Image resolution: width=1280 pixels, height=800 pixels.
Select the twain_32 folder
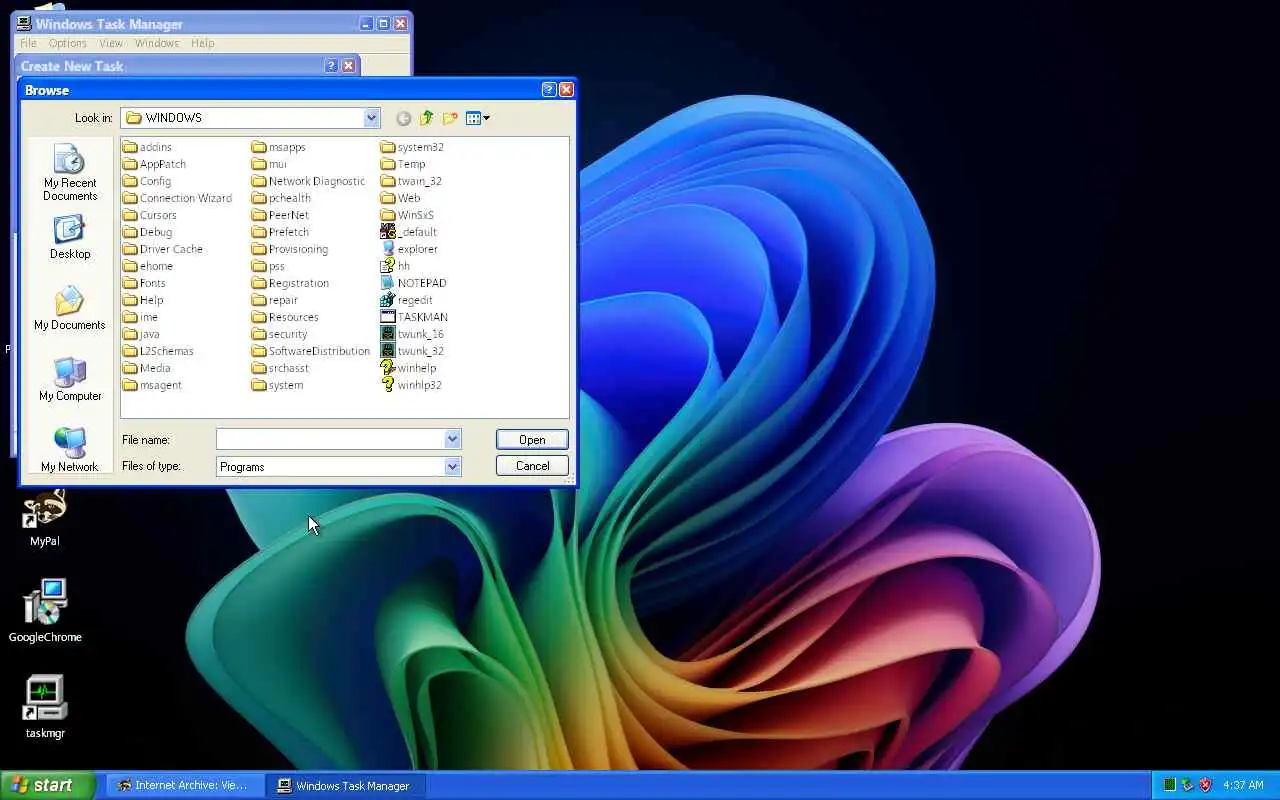tap(411, 181)
